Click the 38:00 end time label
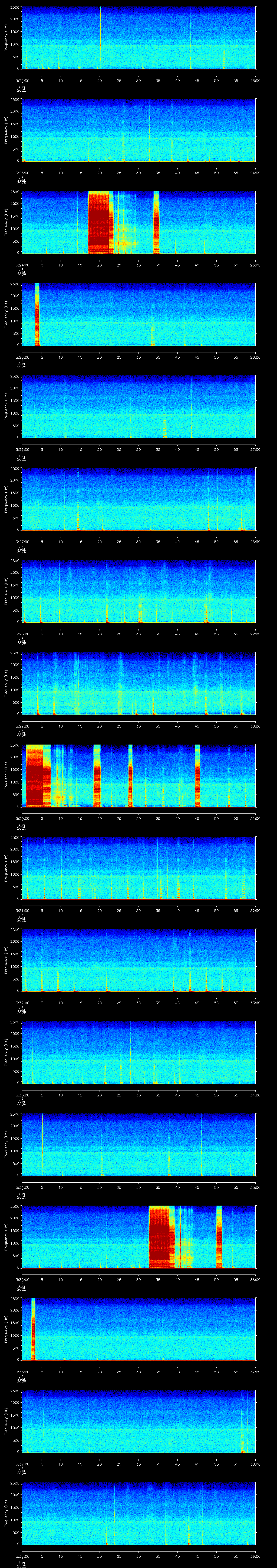This screenshot has width=277, height=1568. (x=255, y=1464)
